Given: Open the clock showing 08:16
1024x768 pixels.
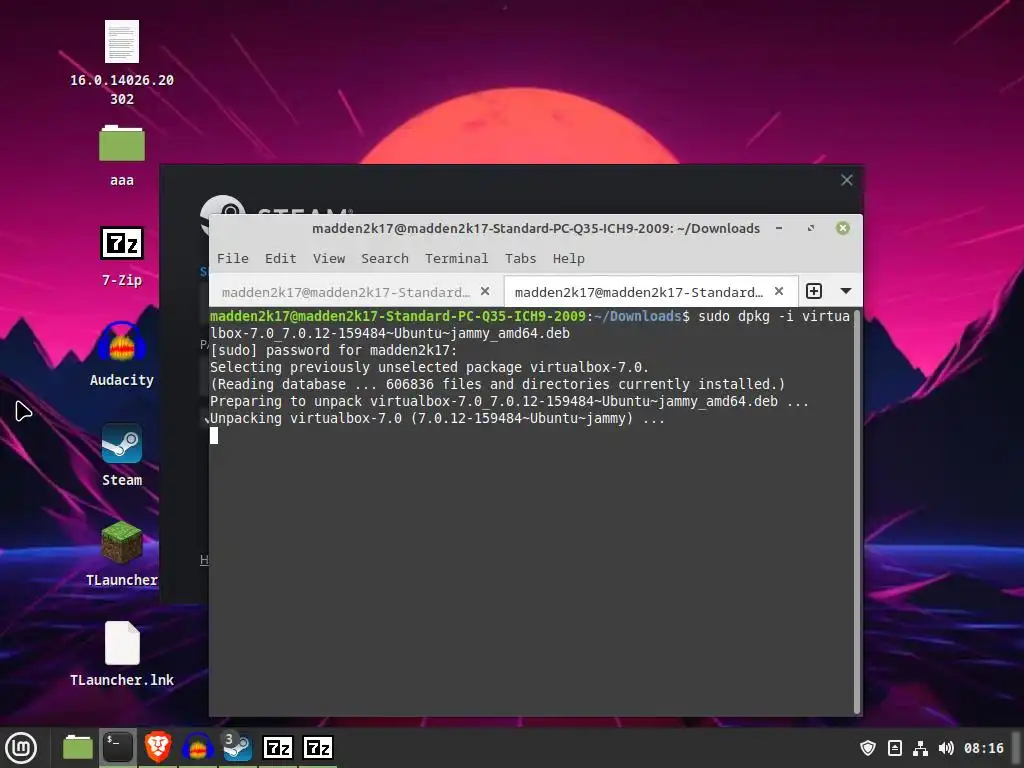Looking at the screenshot, I should 984,748.
